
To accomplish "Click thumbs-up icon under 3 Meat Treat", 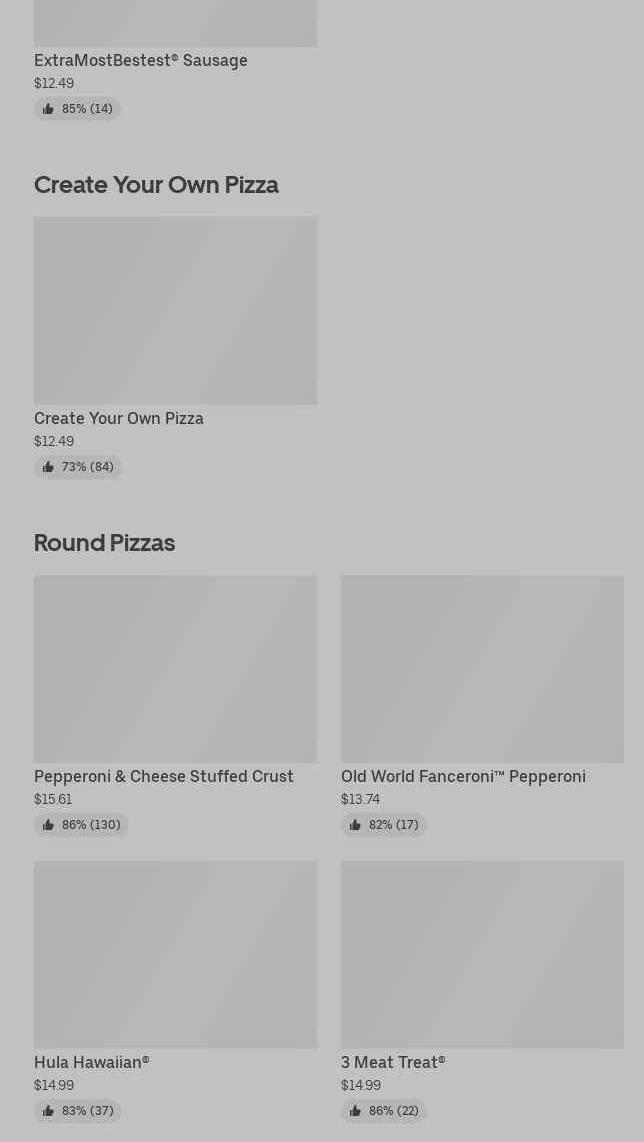I will pos(355,1111).
